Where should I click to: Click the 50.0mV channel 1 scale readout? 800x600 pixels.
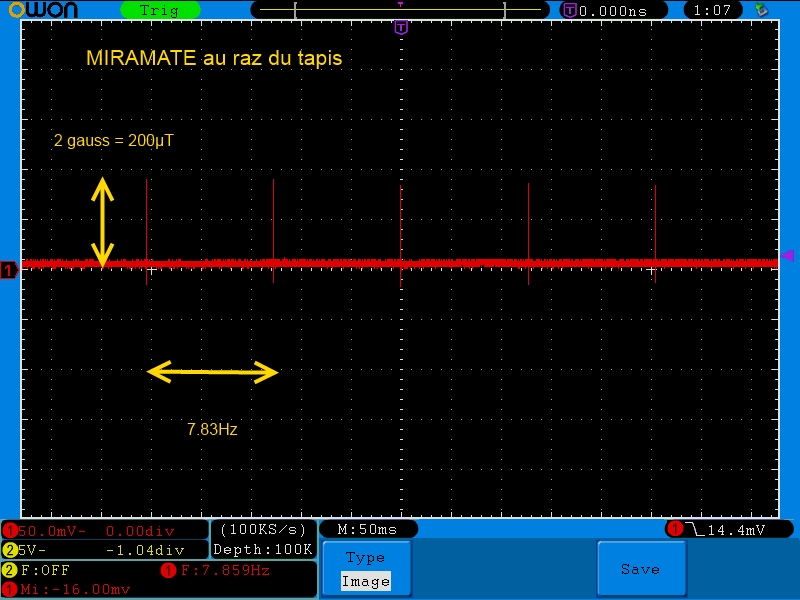point(53,531)
